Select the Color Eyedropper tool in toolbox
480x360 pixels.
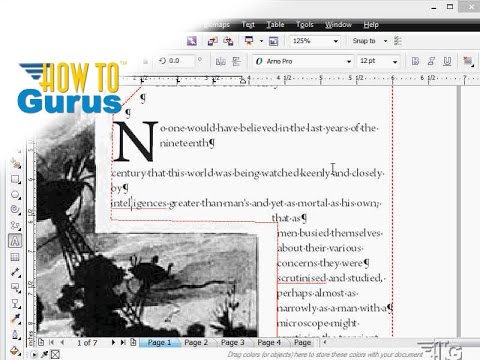(15, 319)
